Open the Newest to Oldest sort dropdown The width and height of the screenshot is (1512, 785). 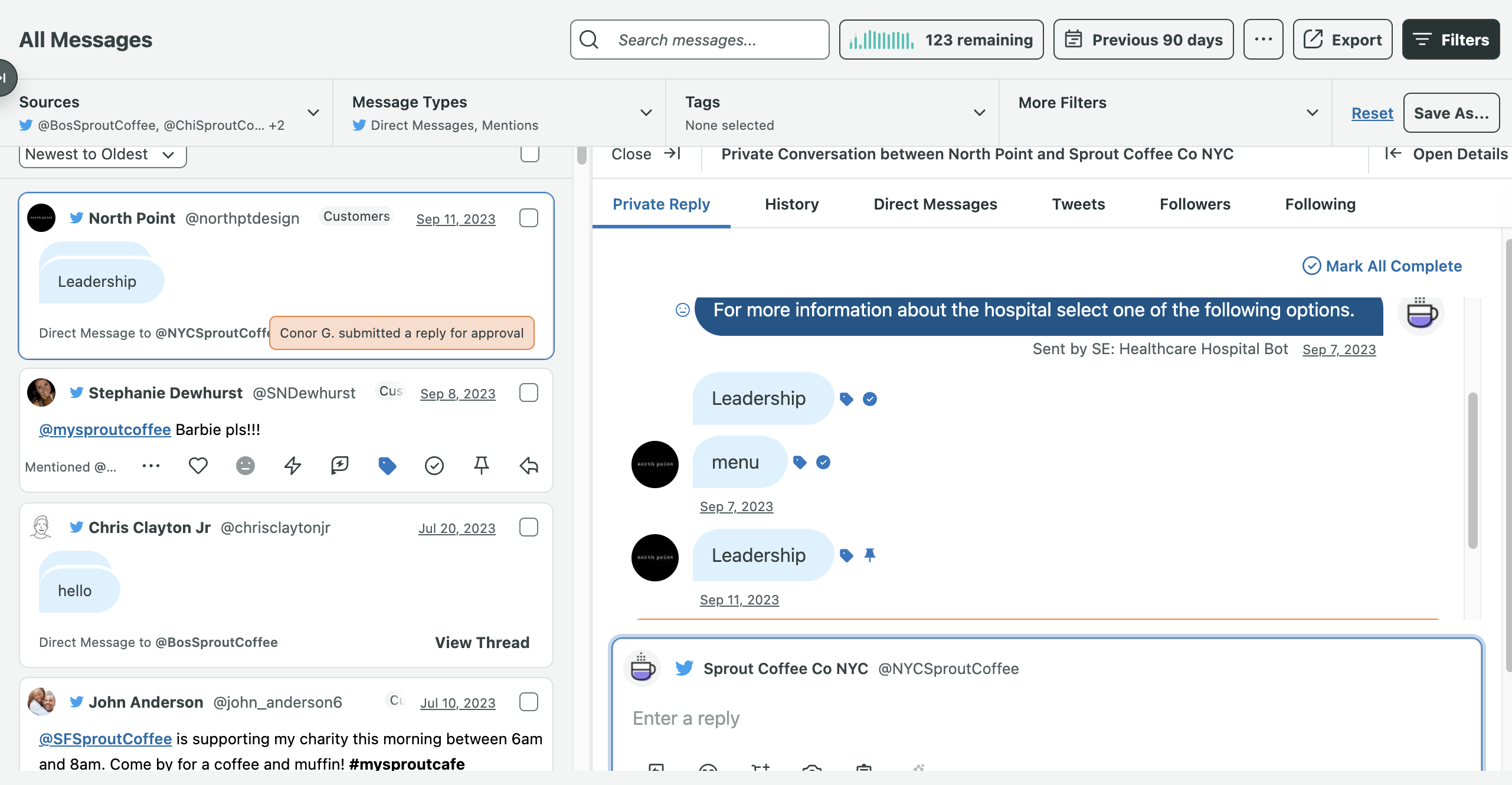coord(102,153)
